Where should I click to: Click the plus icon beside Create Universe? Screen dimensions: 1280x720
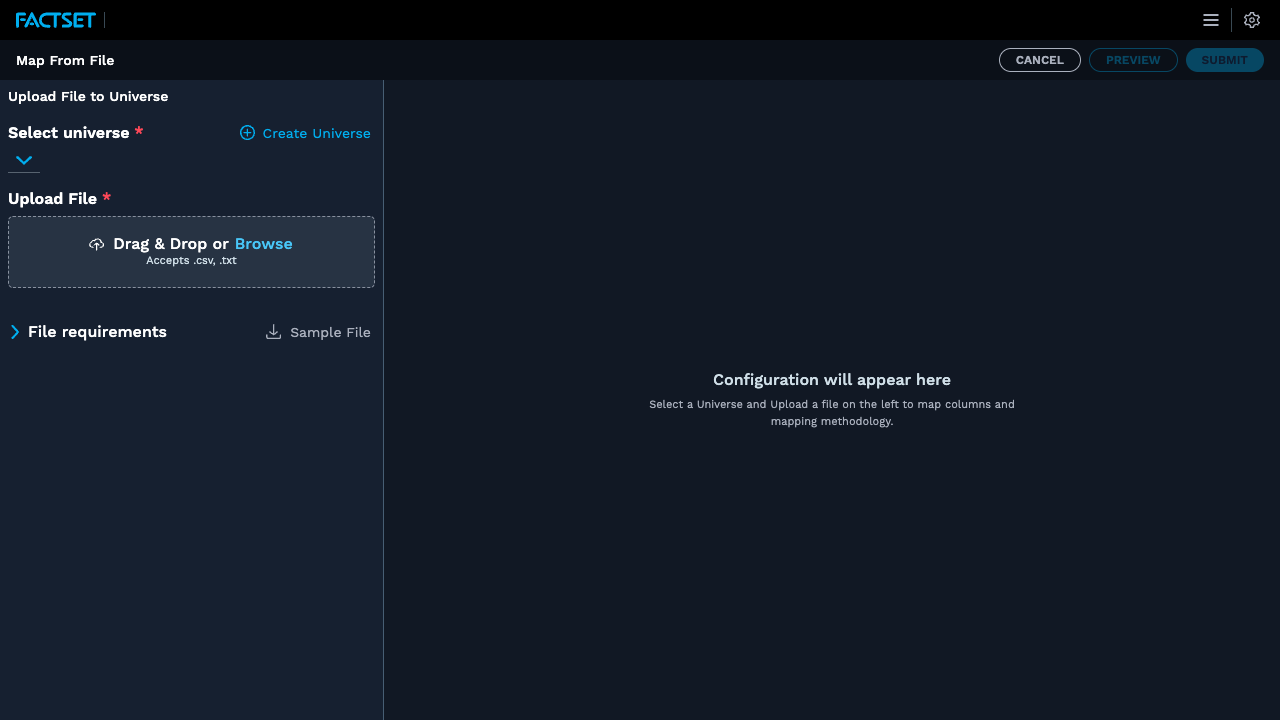pyautogui.click(x=247, y=133)
